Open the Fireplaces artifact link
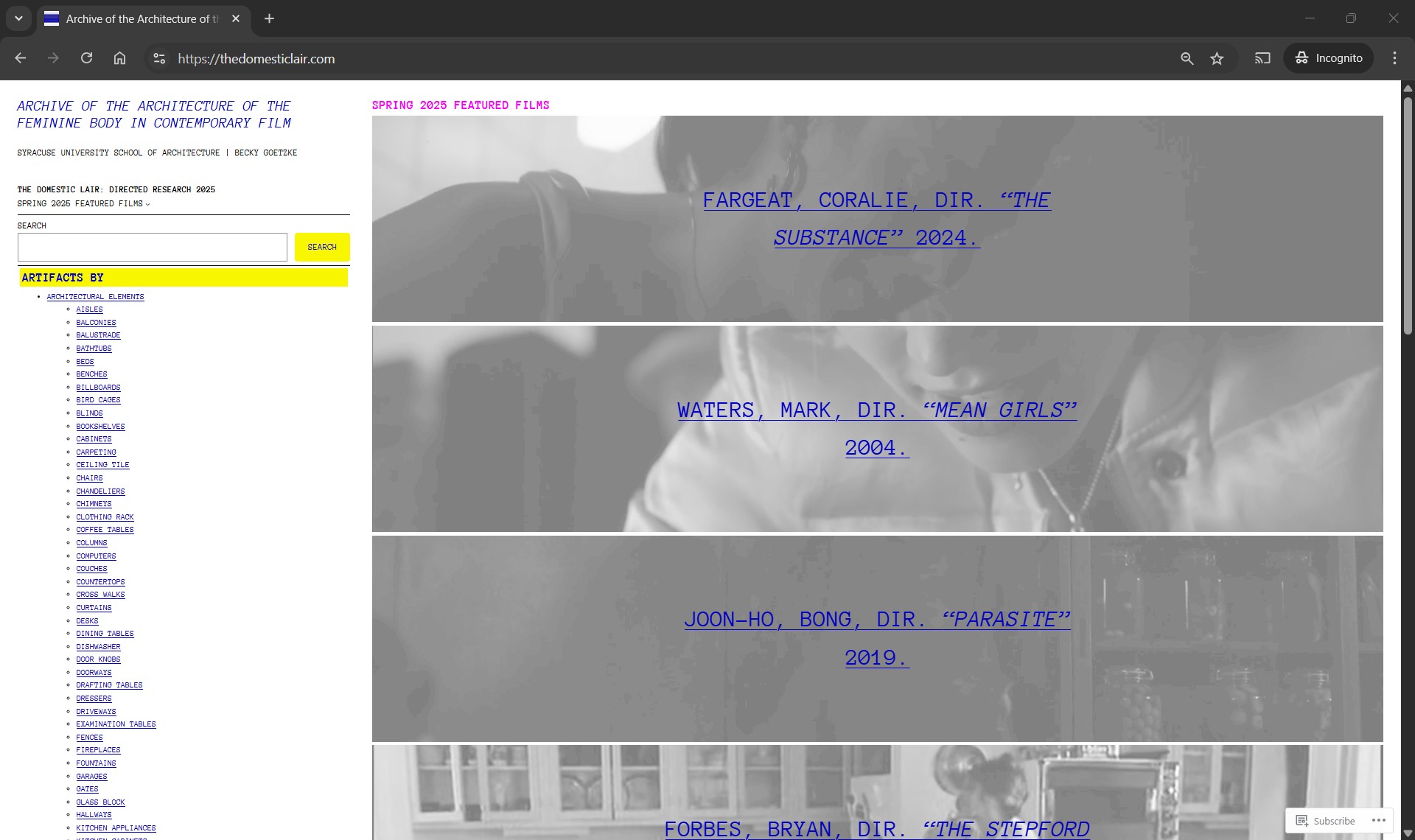The width and height of the screenshot is (1415, 840). 98,750
